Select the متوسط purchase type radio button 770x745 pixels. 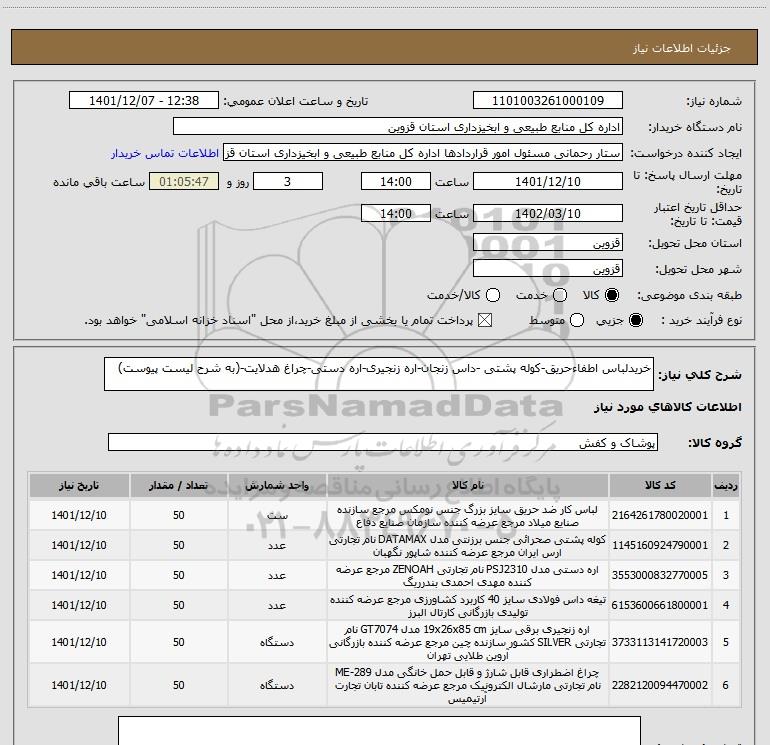[577, 321]
